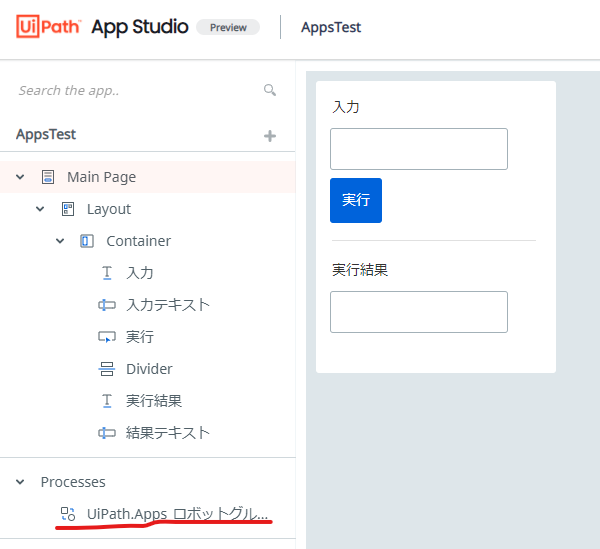This screenshot has height=549, width=600.
Task: Click the result textbox under 実行結果
Action: pos(419,312)
